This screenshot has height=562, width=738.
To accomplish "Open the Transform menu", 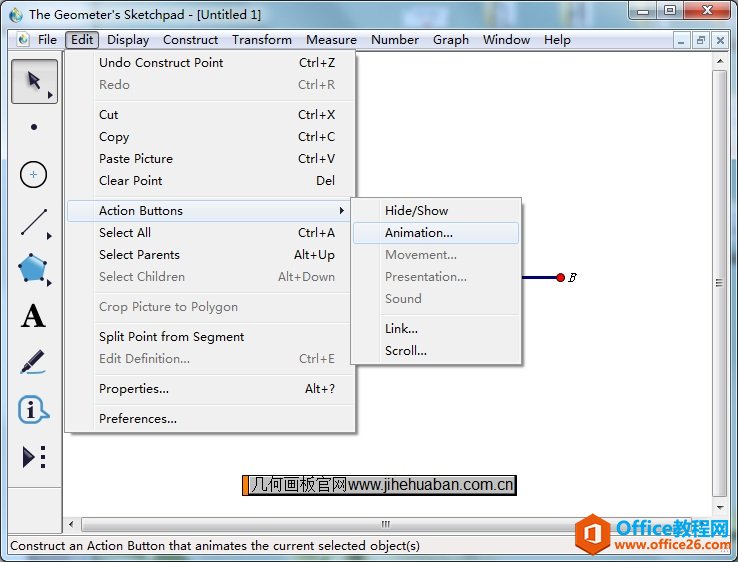I will [262, 40].
